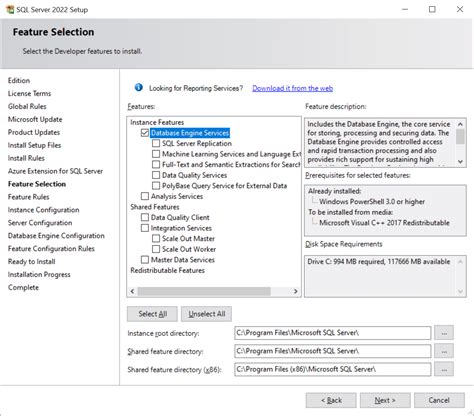This screenshot has height=416, width=474.
Task: Open the Download it from the web link
Action: pyautogui.click(x=292, y=88)
